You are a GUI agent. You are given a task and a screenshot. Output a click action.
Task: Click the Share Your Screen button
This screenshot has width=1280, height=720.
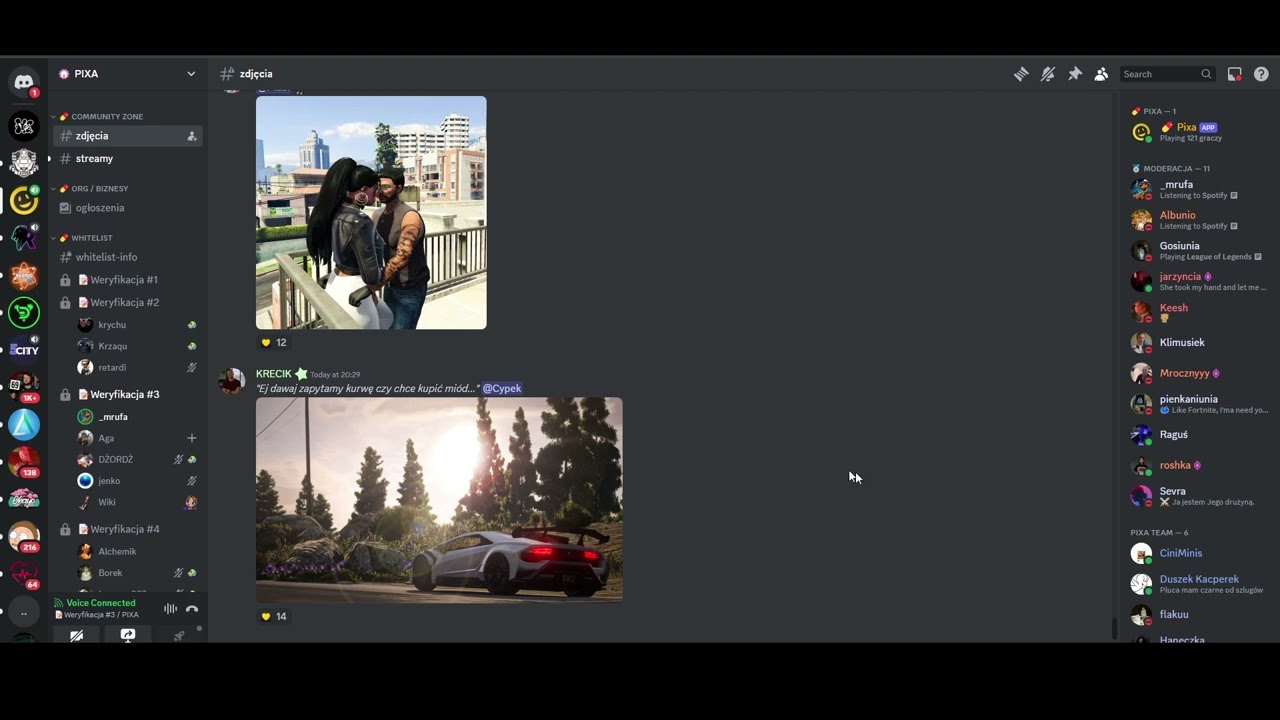click(128, 636)
